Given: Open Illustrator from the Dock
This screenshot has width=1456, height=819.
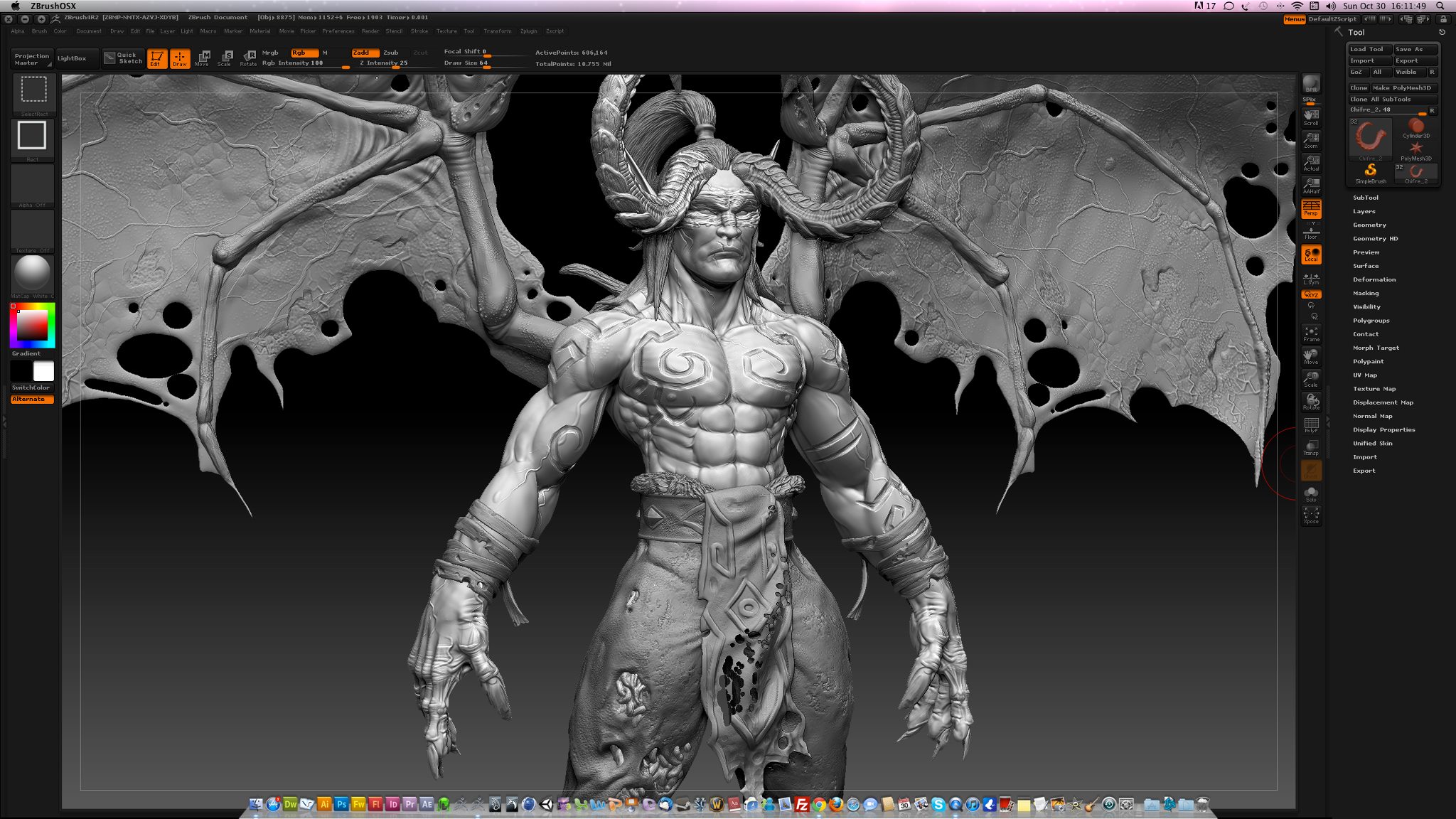Looking at the screenshot, I should [x=324, y=804].
